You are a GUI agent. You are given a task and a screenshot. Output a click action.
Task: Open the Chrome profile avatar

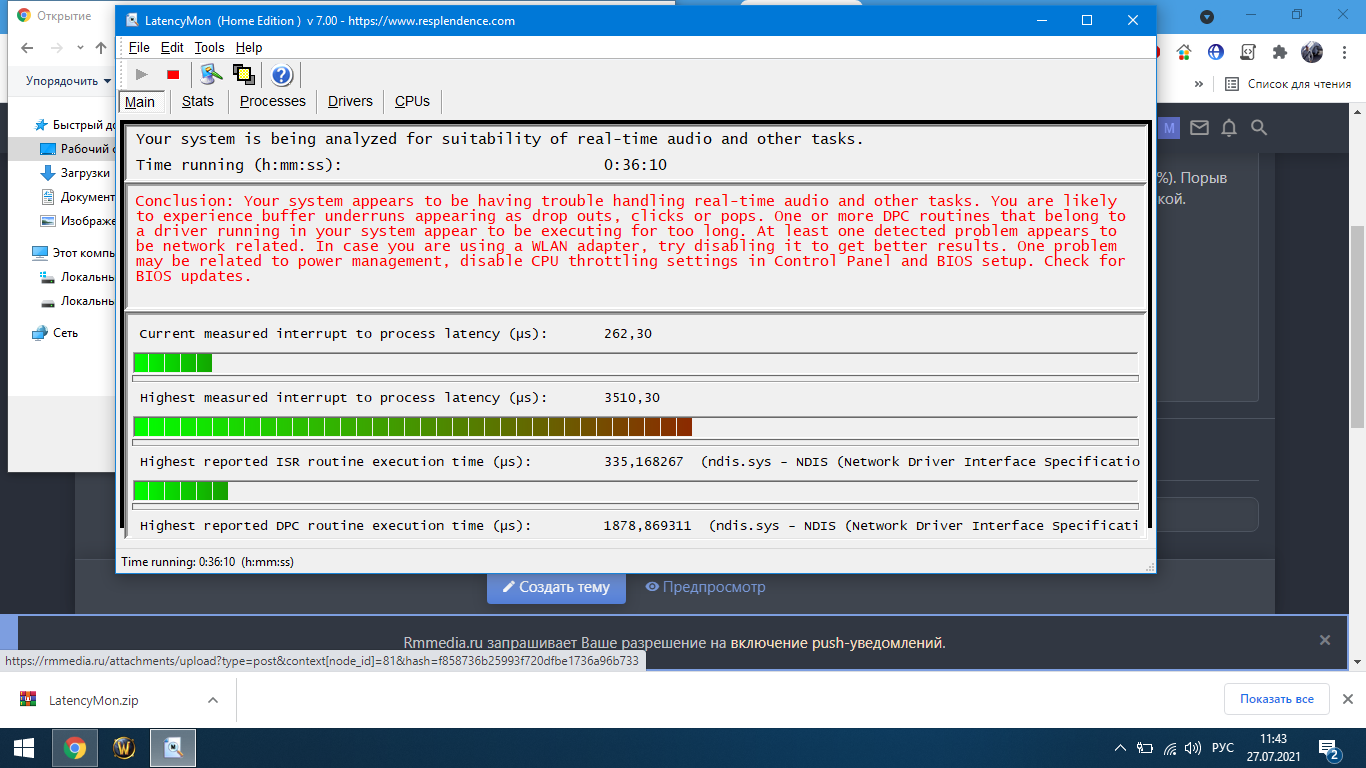tap(1312, 52)
